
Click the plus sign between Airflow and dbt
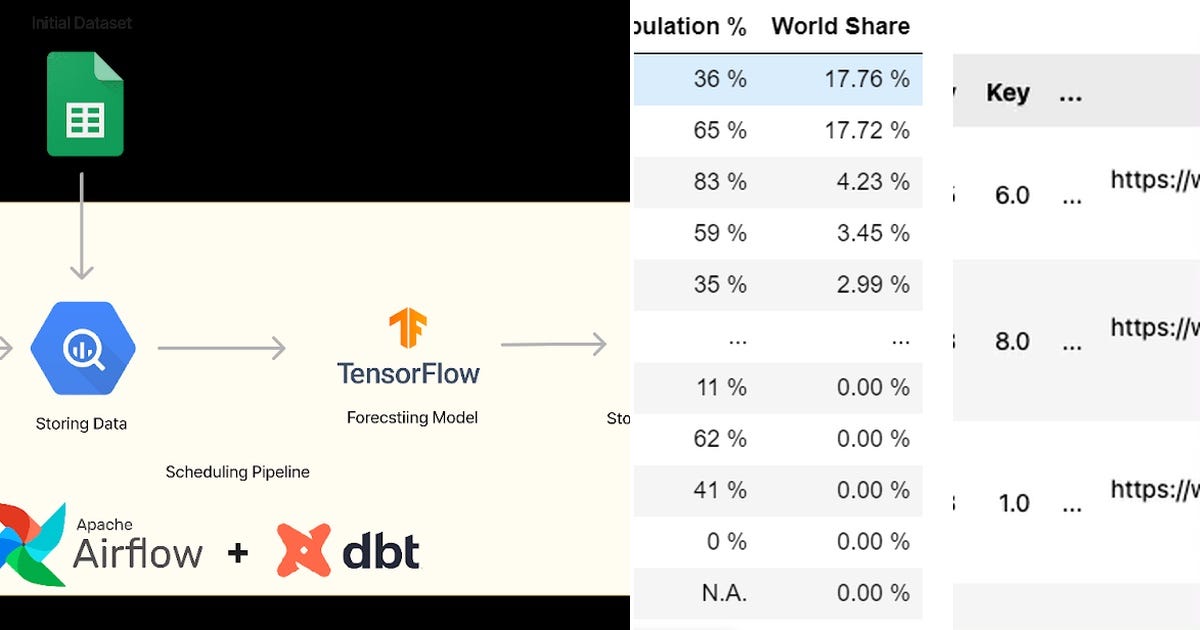237,551
